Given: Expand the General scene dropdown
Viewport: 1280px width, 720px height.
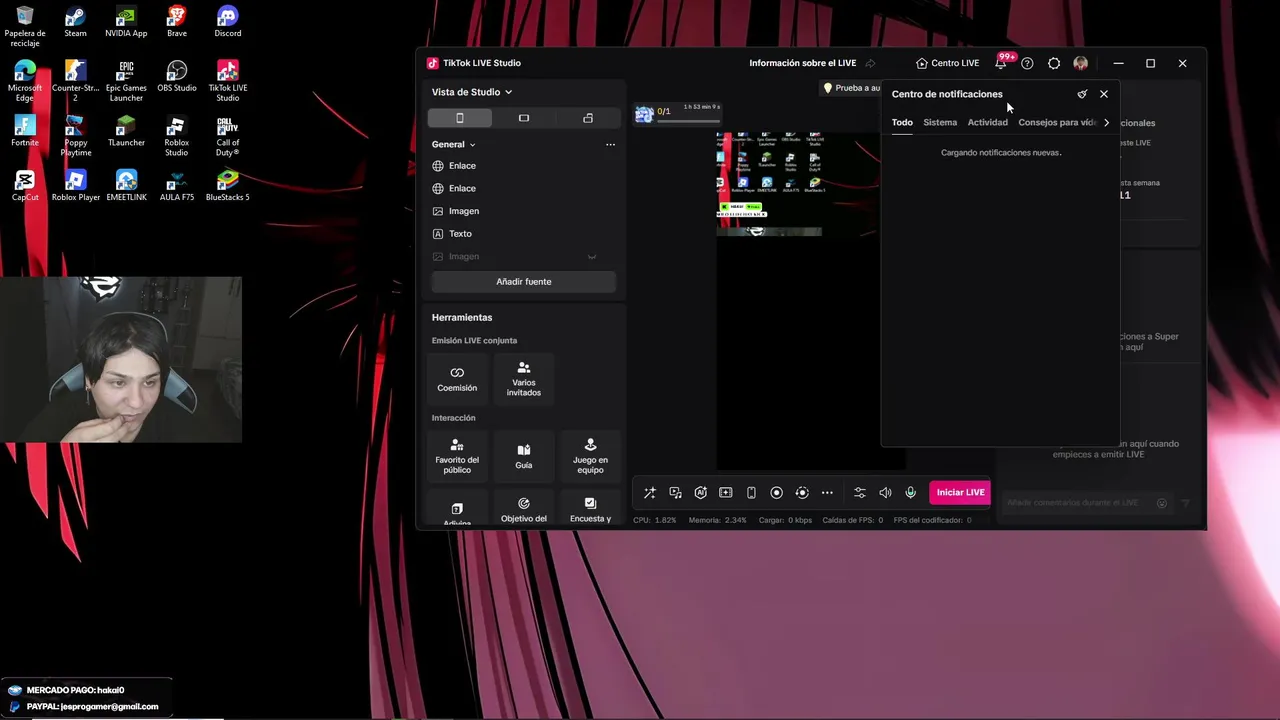Looking at the screenshot, I should (454, 144).
